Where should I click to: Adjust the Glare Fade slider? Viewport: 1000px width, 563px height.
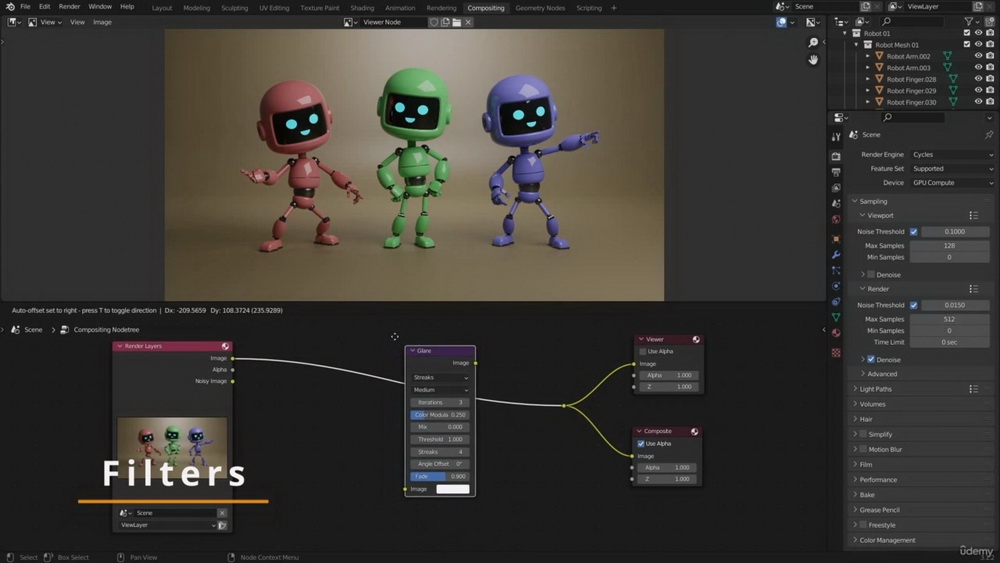440,476
